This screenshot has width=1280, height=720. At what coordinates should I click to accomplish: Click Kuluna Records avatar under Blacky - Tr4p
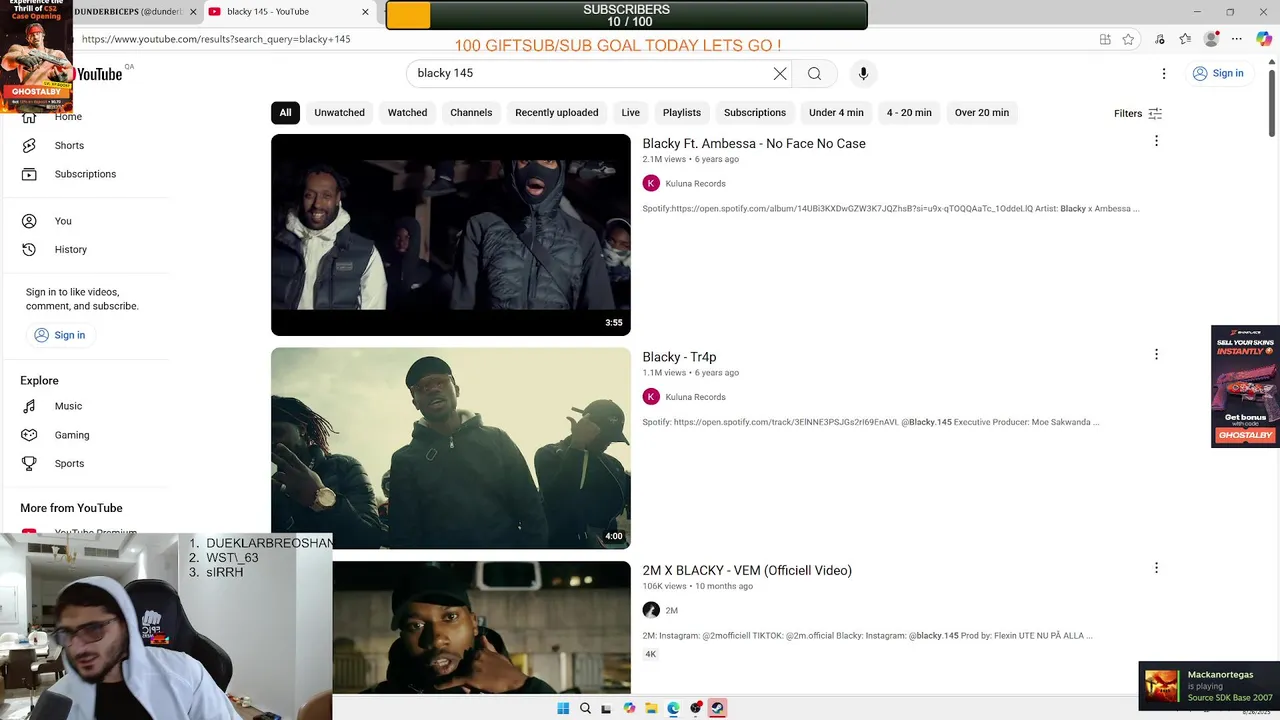pos(651,396)
